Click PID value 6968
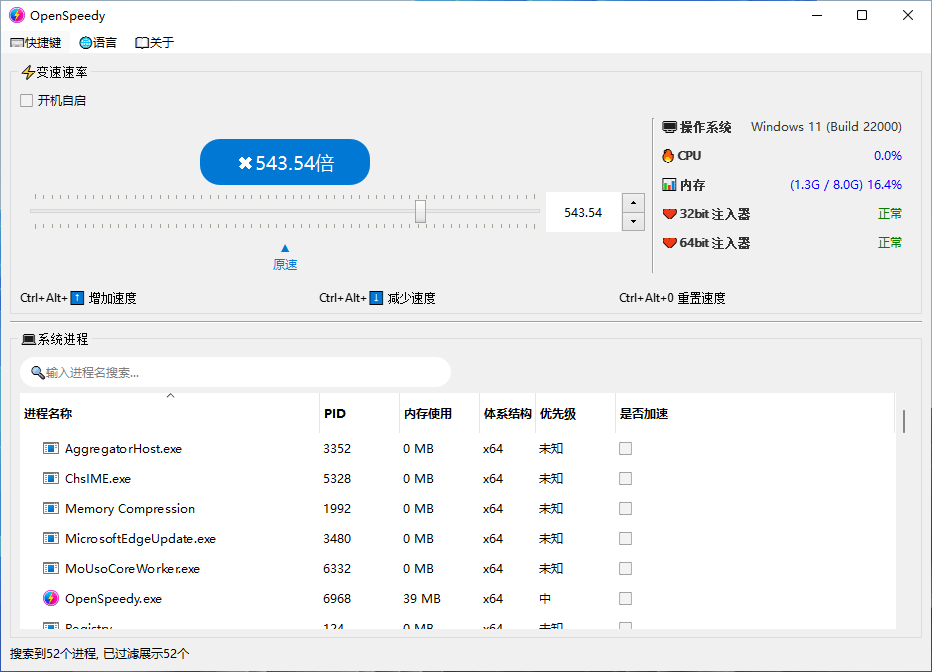The image size is (932, 672). pyautogui.click(x=337, y=598)
